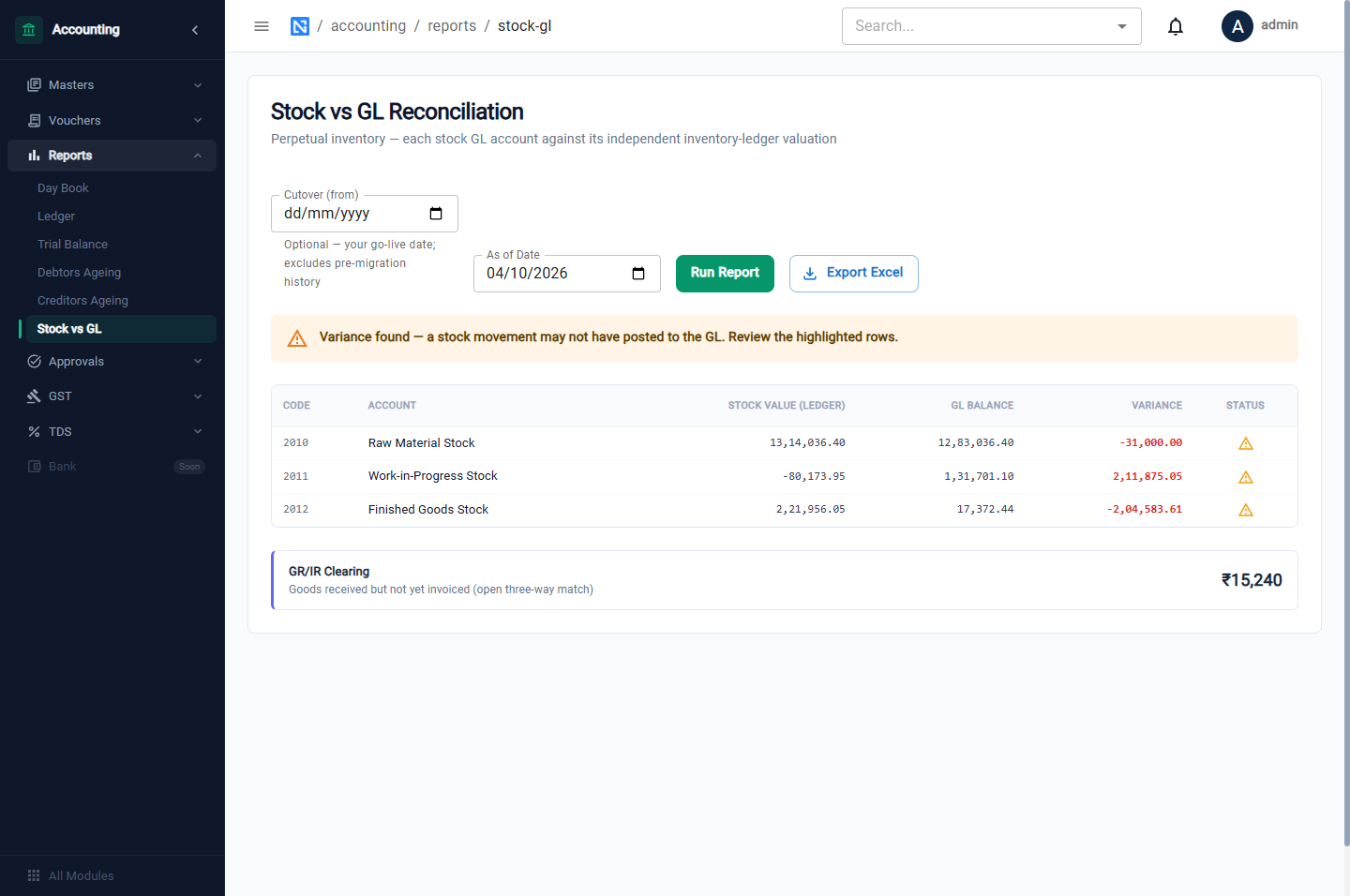Click the GR/IR Clearing heading
The height and width of the screenshot is (896, 1350).
[x=329, y=572]
